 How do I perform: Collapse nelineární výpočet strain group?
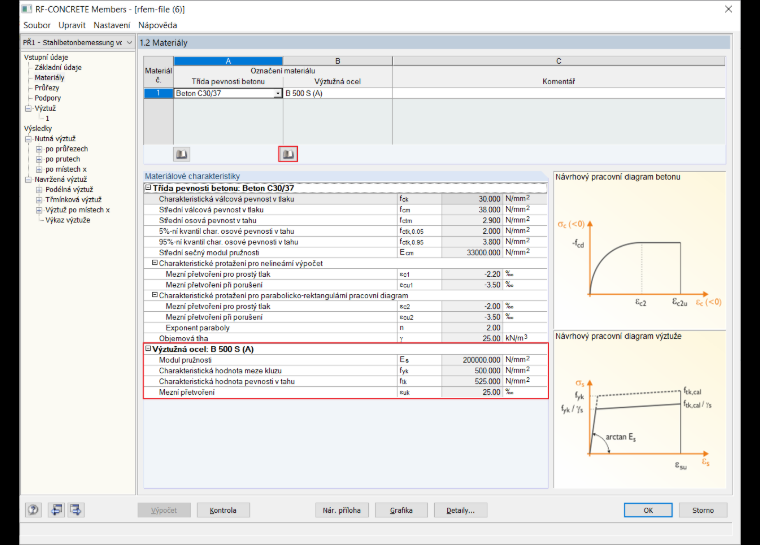pos(155,263)
